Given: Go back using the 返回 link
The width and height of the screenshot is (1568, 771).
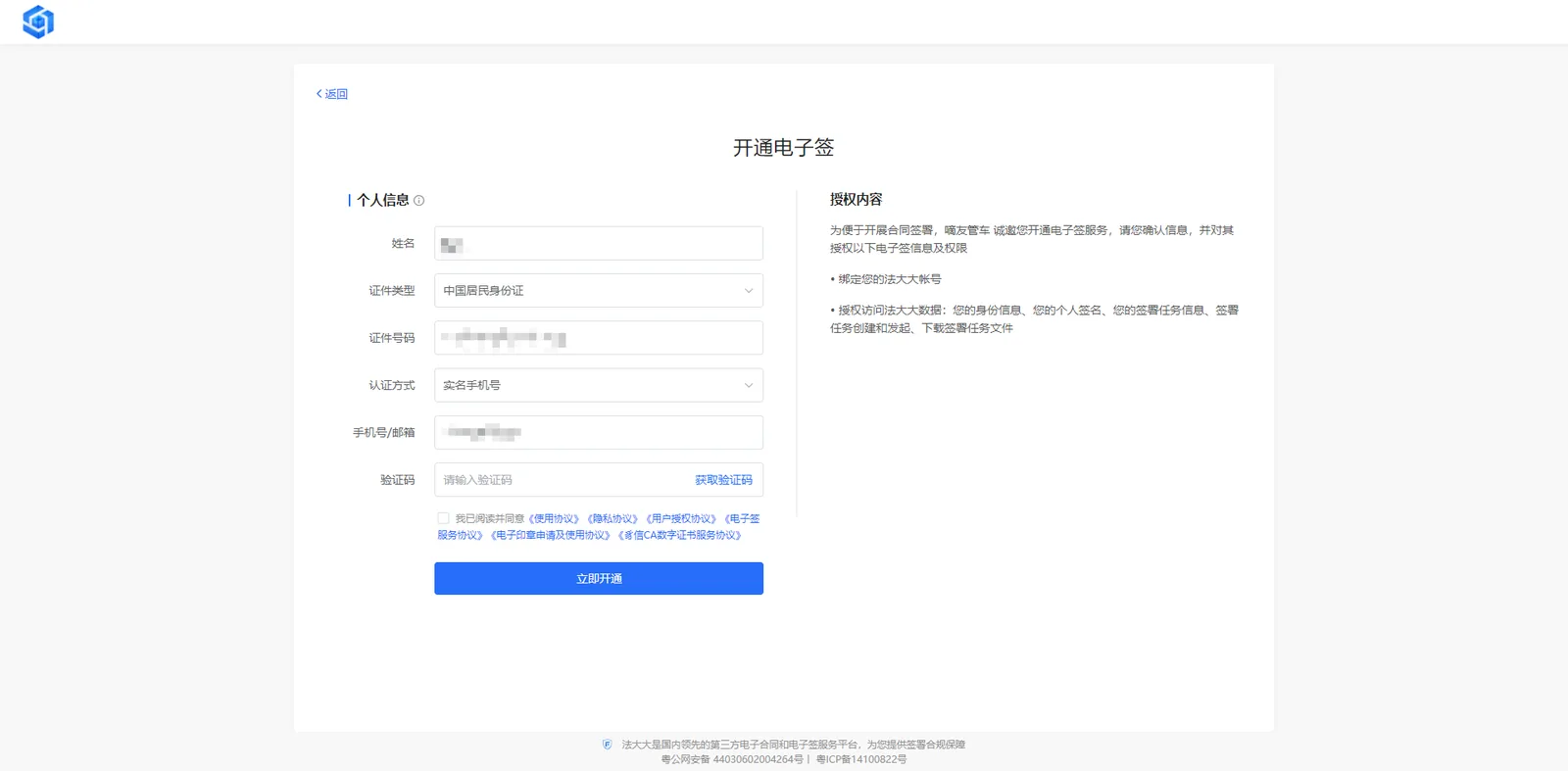Looking at the screenshot, I should pyautogui.click(x=332, y=94).
